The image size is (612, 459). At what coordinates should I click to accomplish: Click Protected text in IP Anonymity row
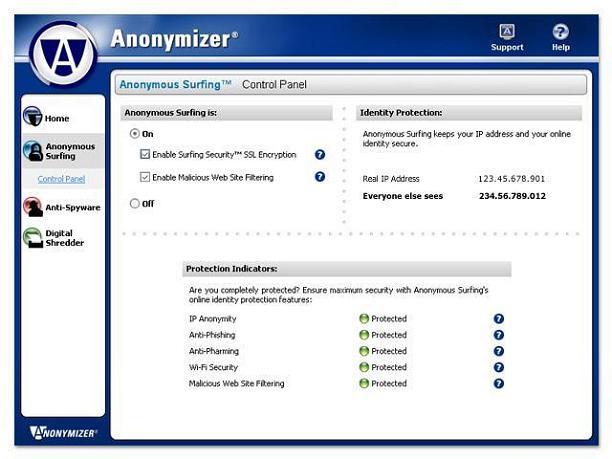click(x=389, y=318)
